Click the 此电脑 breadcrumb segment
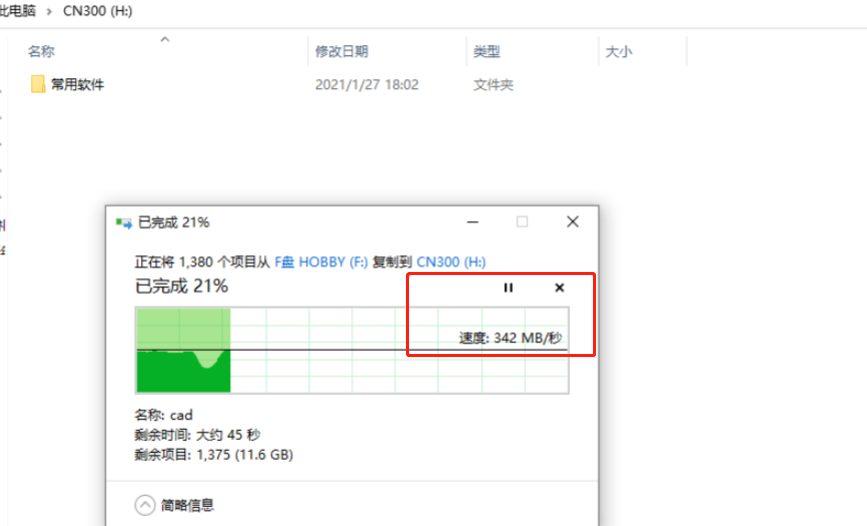Viewport: 867px width, 526px height. pos(17,11)
